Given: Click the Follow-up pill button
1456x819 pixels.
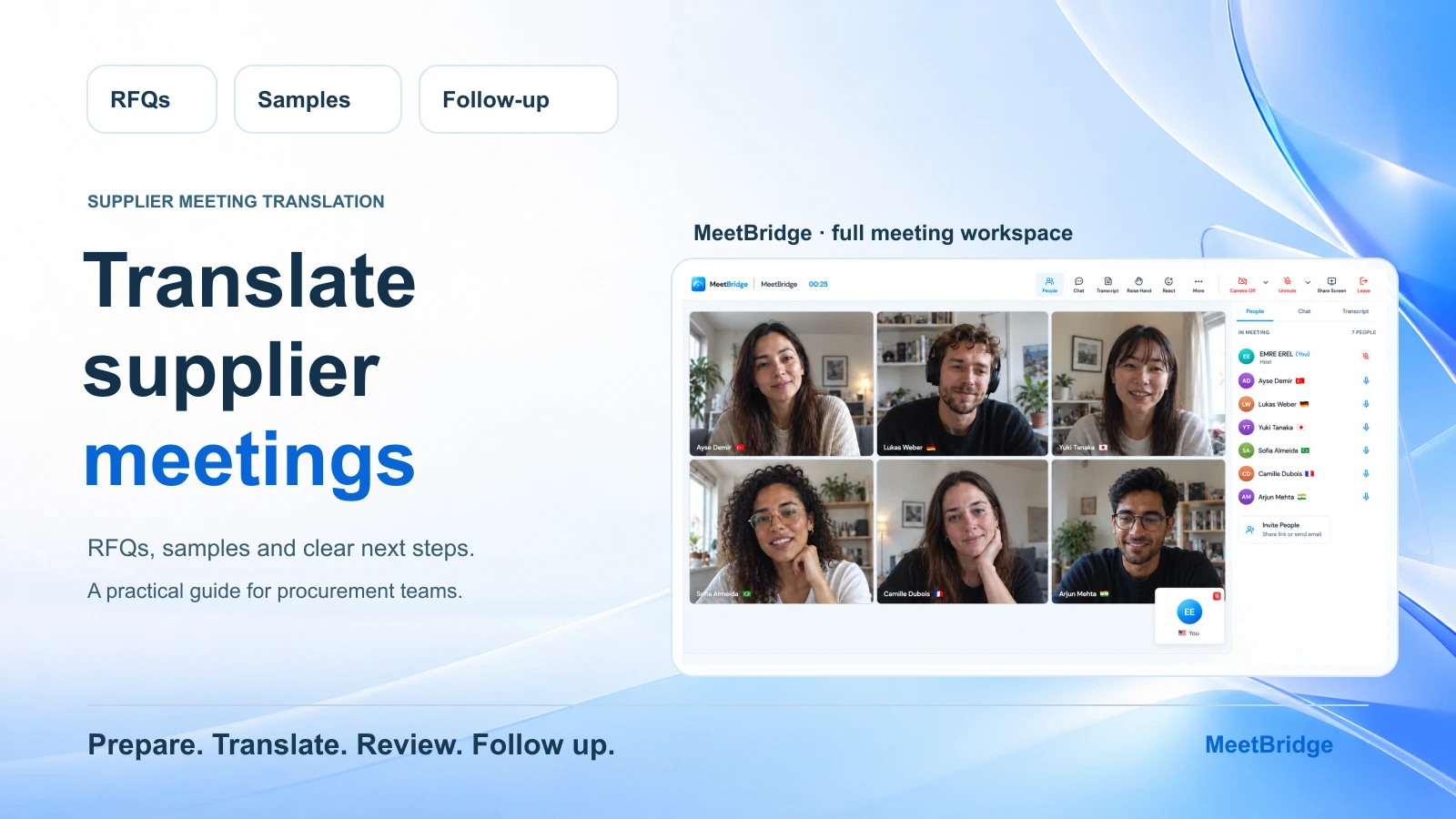Looking at the screenshot, I should coord(519,99).
